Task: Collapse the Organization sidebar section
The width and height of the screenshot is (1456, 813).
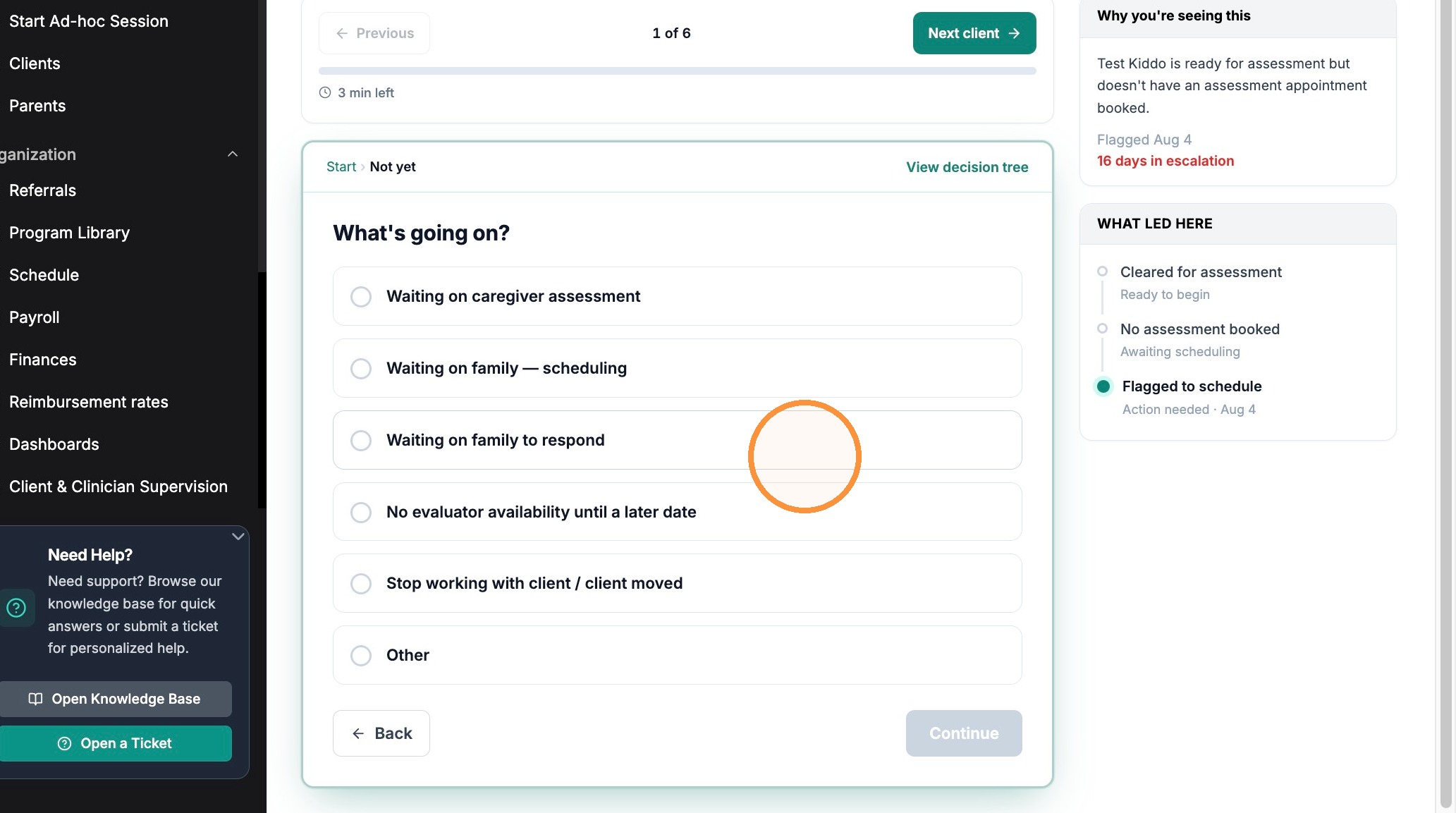Action: pyautogui.click(x=233, y=154)
